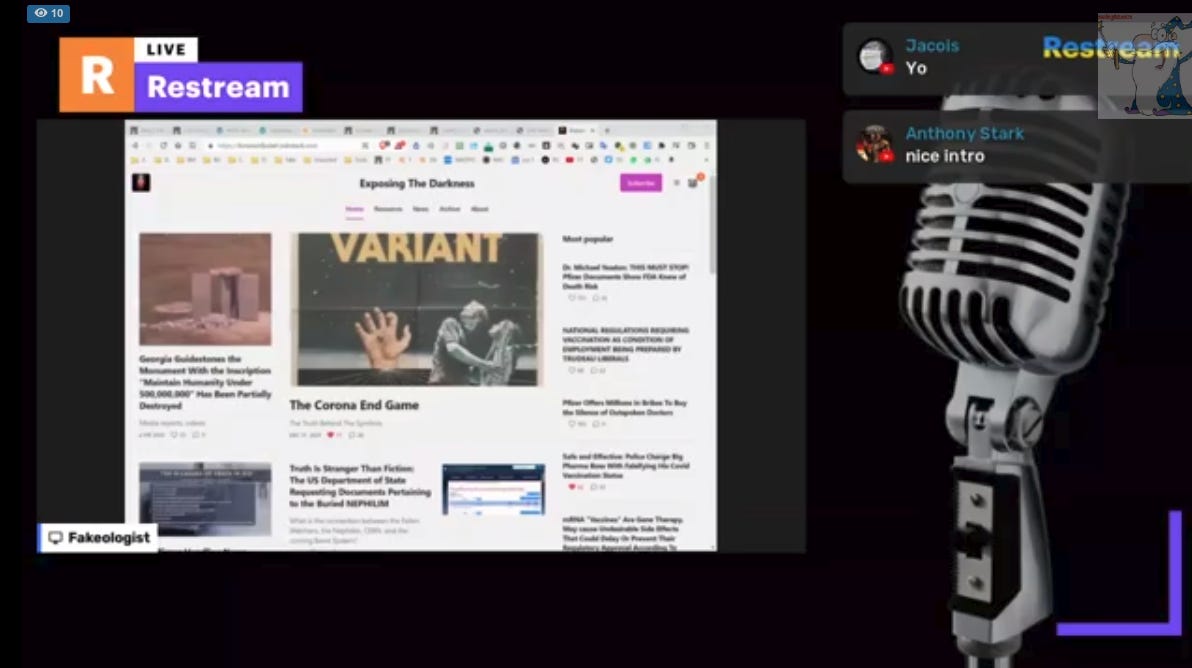Screen dimensions: 1192x668
Task: Click the Jacois username in chat
Action: (x=932, y=46)
